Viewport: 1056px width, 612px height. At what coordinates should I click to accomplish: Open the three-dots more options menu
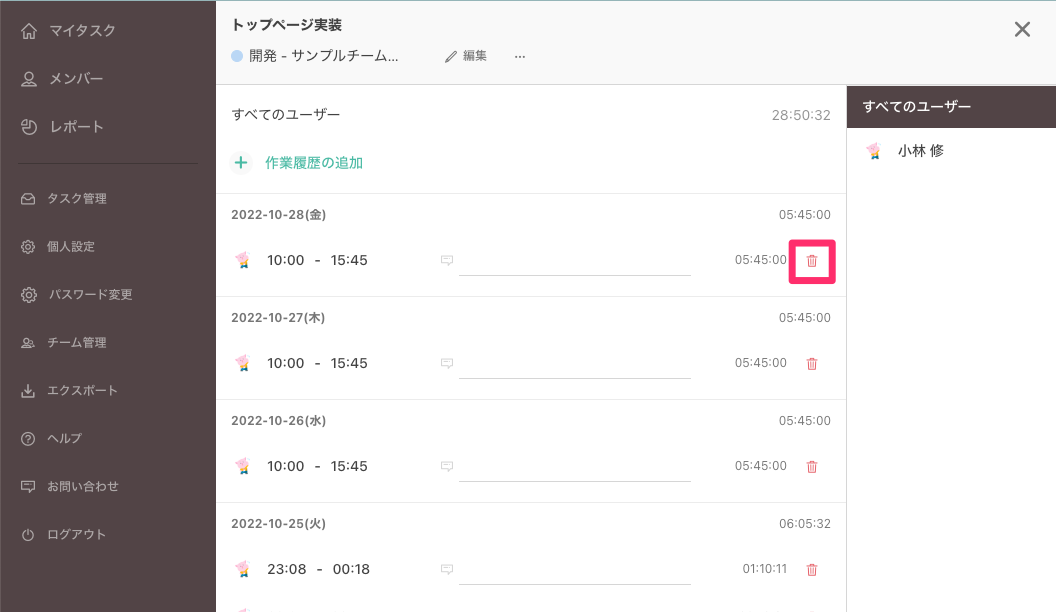click(x=520, y=57)
